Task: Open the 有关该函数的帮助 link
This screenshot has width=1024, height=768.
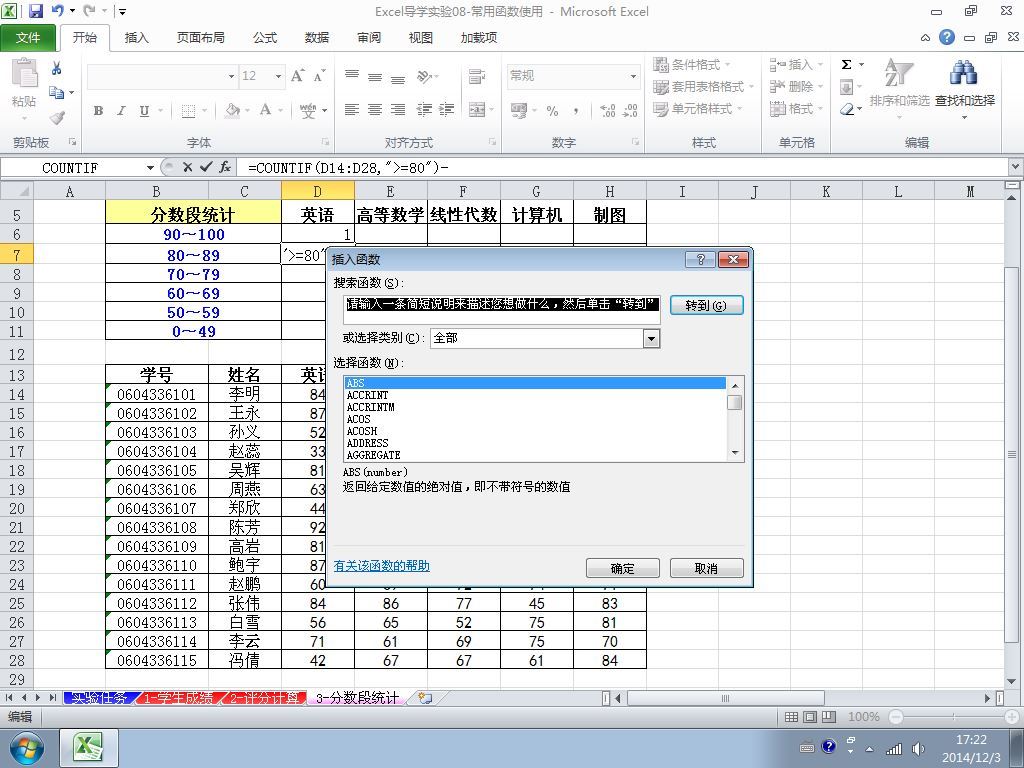Action: [x=381, y=566]
